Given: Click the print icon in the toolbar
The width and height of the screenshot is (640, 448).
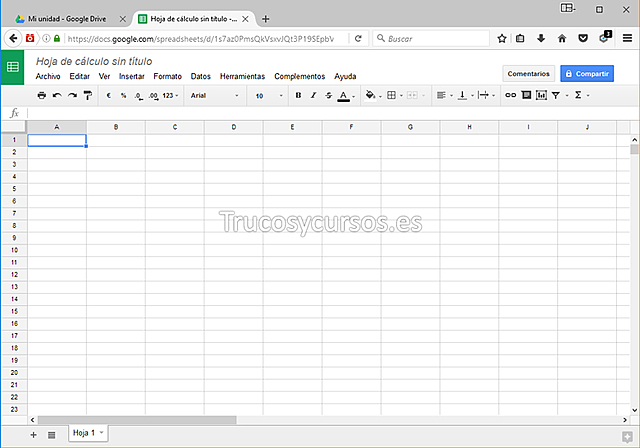Looking at the screenshot, I should click(x=42, y=95).
